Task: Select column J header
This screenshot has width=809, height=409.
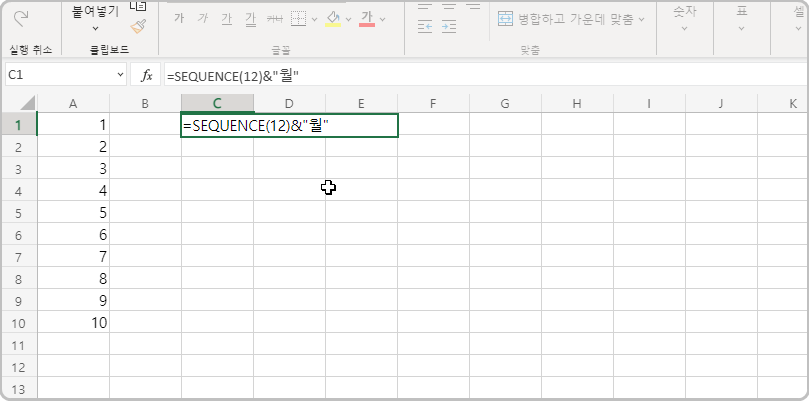Action: [x=721, y=104]
